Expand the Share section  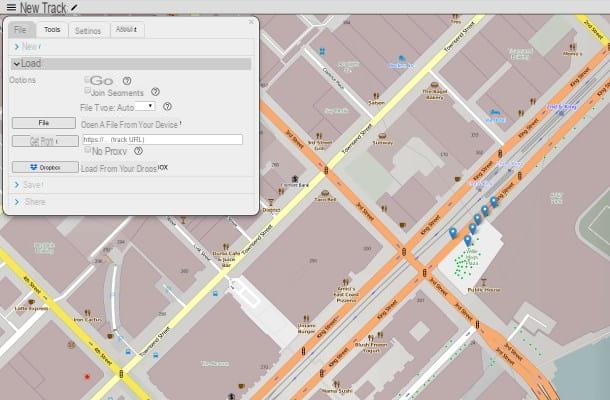131,202
